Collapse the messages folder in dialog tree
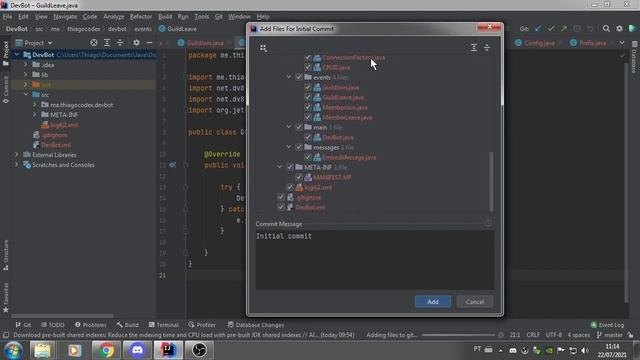 click(x=289, y=147)
